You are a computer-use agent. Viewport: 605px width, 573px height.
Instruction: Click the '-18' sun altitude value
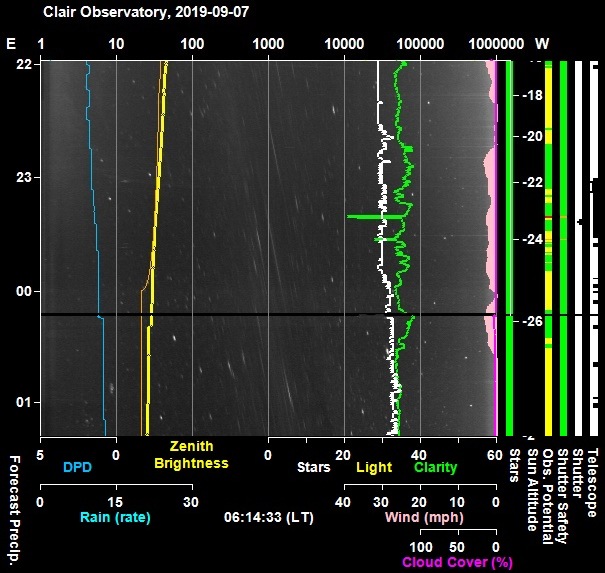pos(532,95)
